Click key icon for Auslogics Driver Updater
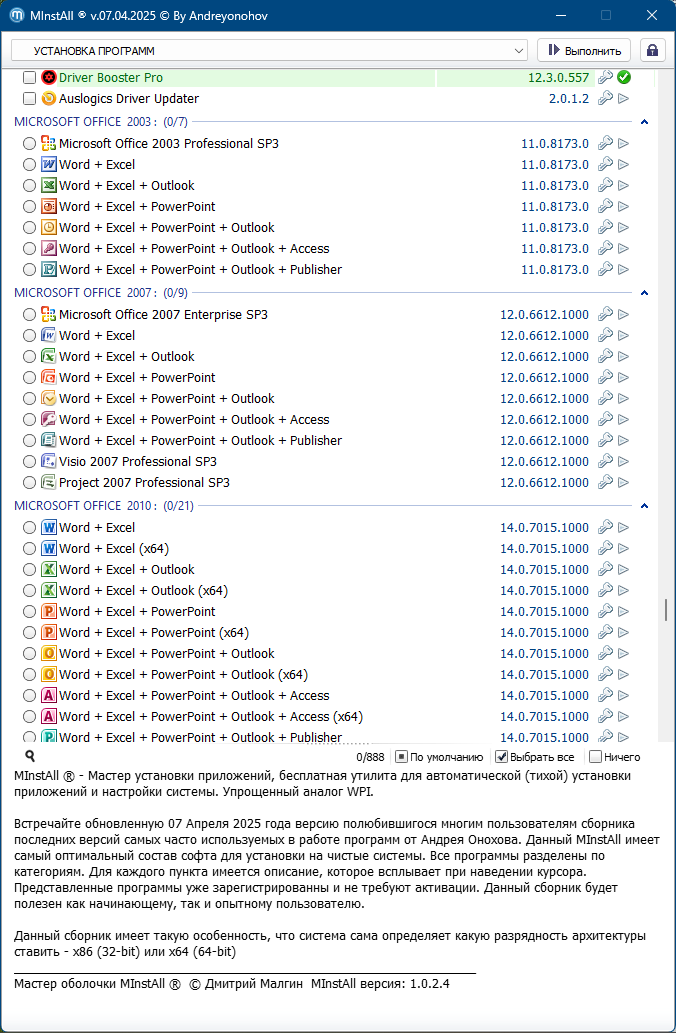The image size is (676, 1033). [x=606, y=99]
